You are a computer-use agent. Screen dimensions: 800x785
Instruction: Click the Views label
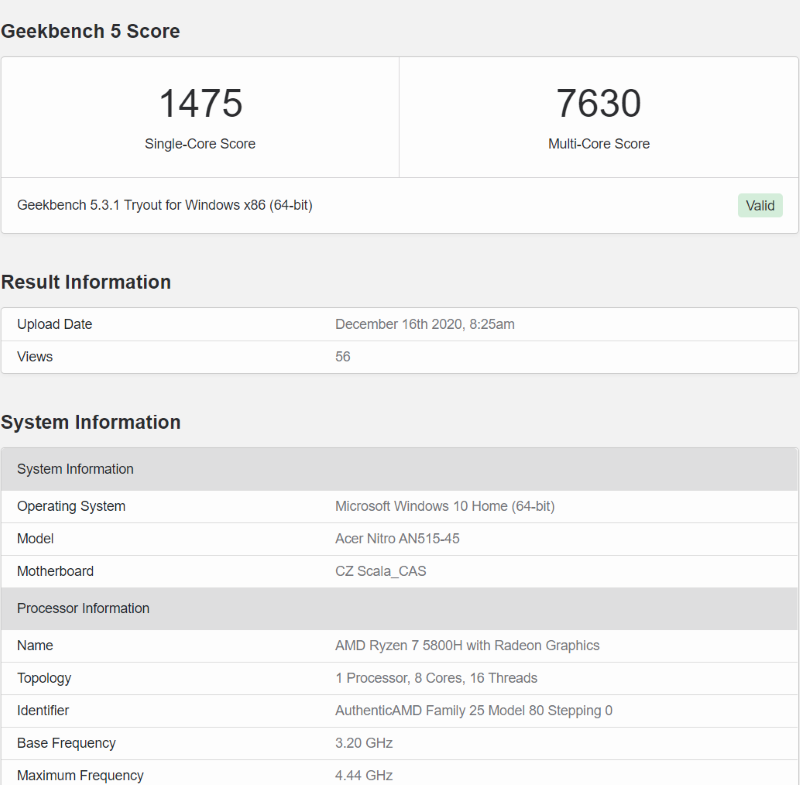pos(35,357)
